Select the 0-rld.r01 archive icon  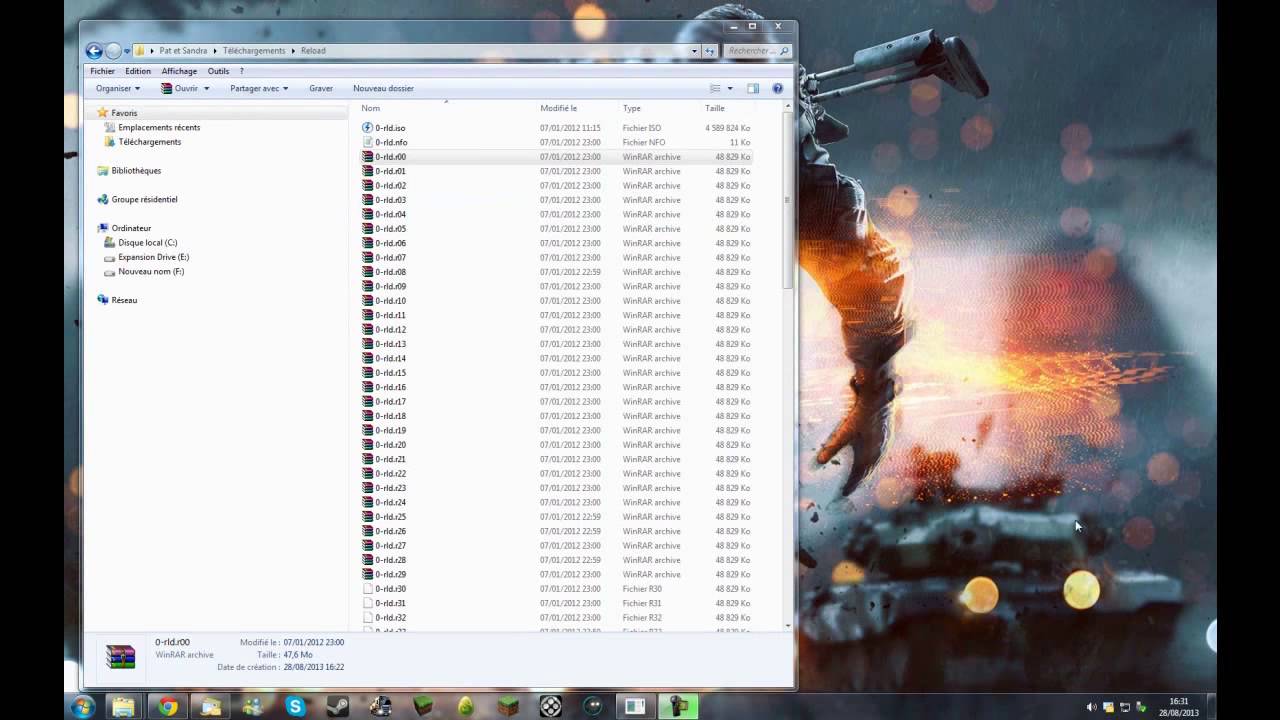367,171
